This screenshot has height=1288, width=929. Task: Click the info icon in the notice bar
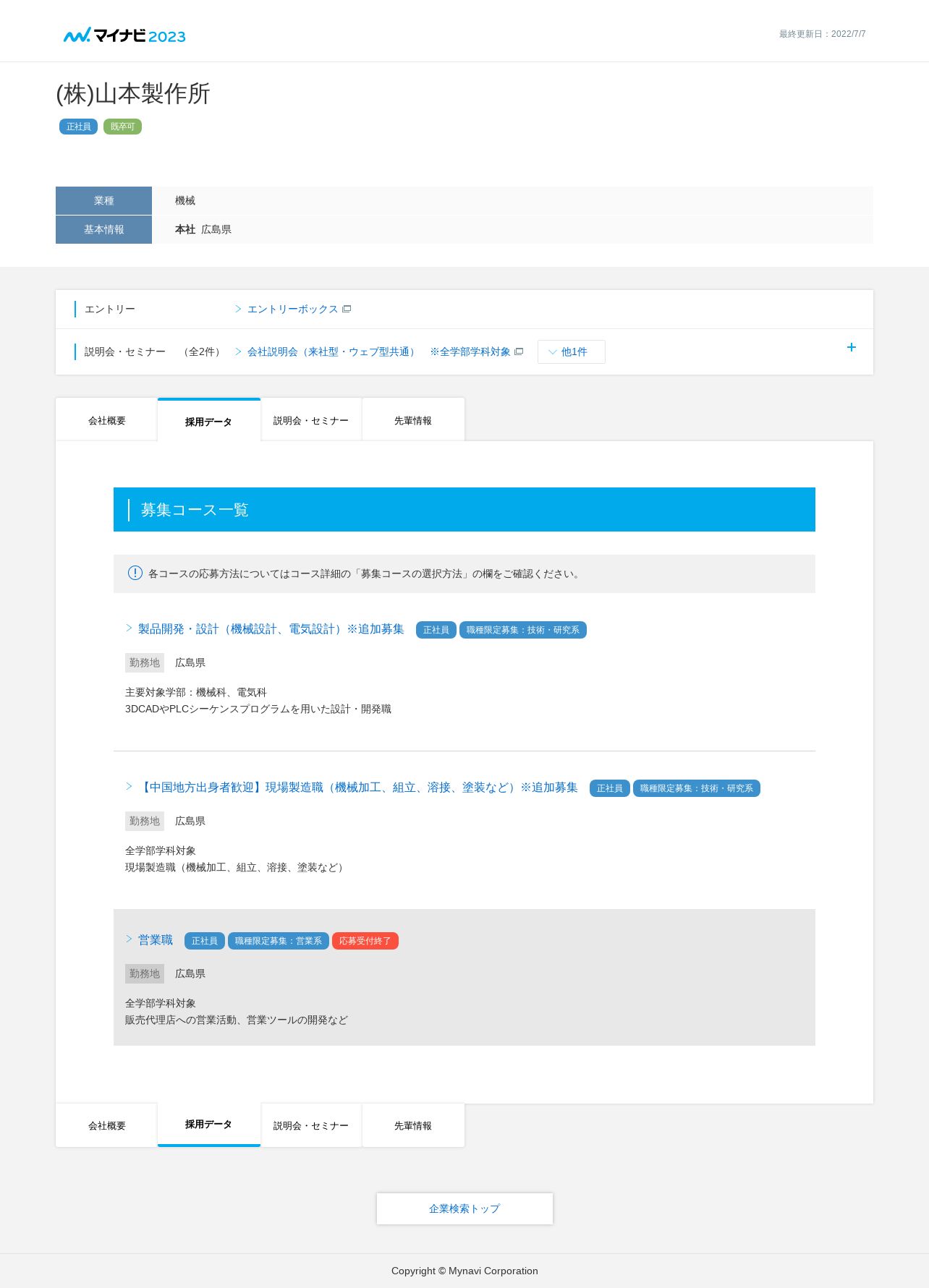[x=135, y=573]
